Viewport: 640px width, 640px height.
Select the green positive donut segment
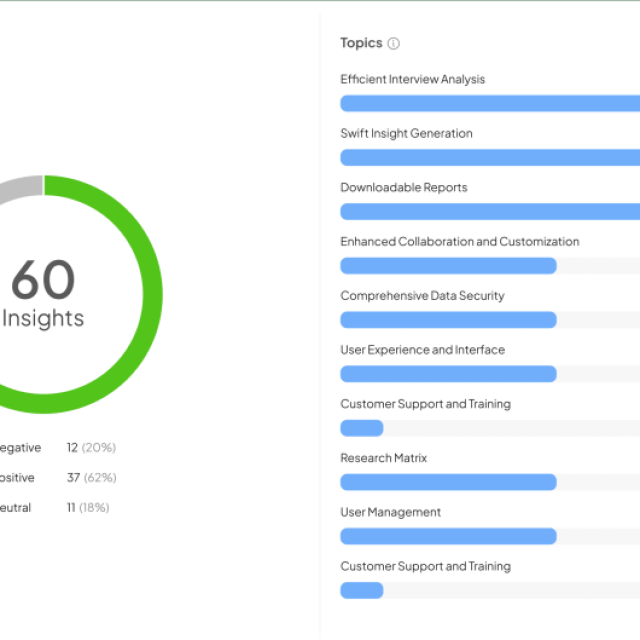click(x=153, y=294)
